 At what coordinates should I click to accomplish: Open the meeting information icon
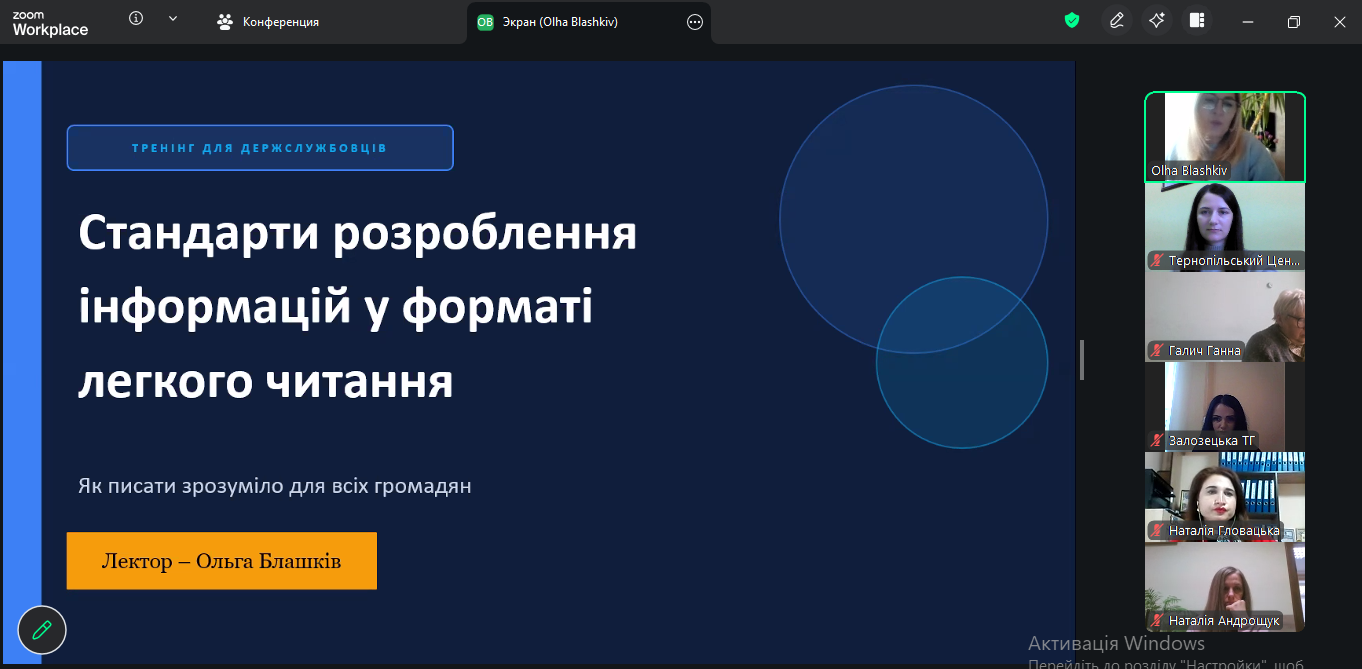(137, 19)
